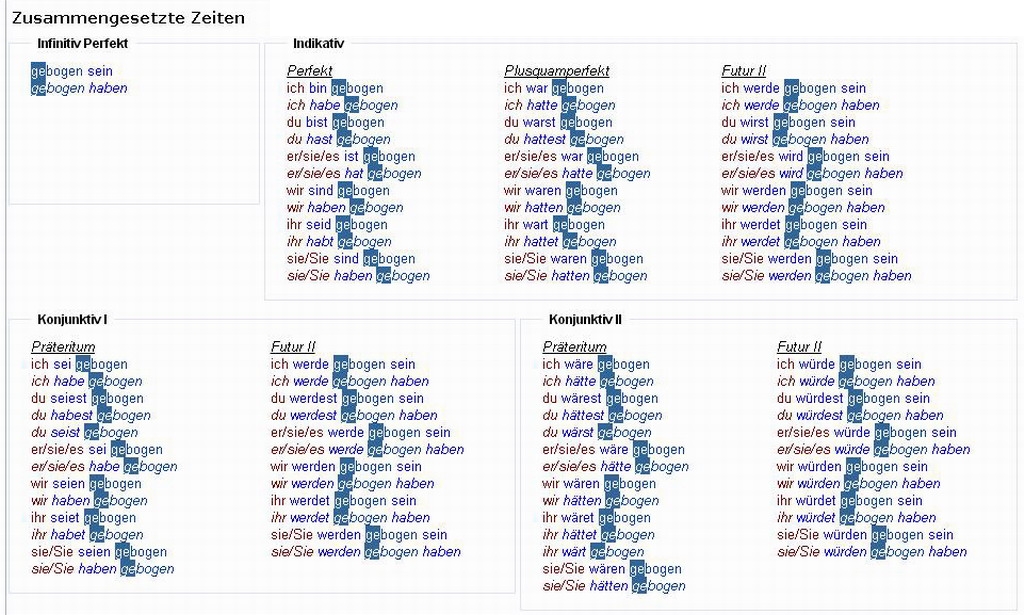Click the 'Konjunktiv II' section label
Screen dimensions: 1024x615
585,319
